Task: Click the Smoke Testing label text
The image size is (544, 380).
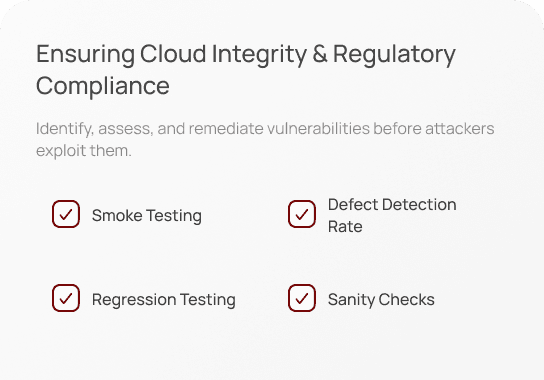Action: (147, 216)
